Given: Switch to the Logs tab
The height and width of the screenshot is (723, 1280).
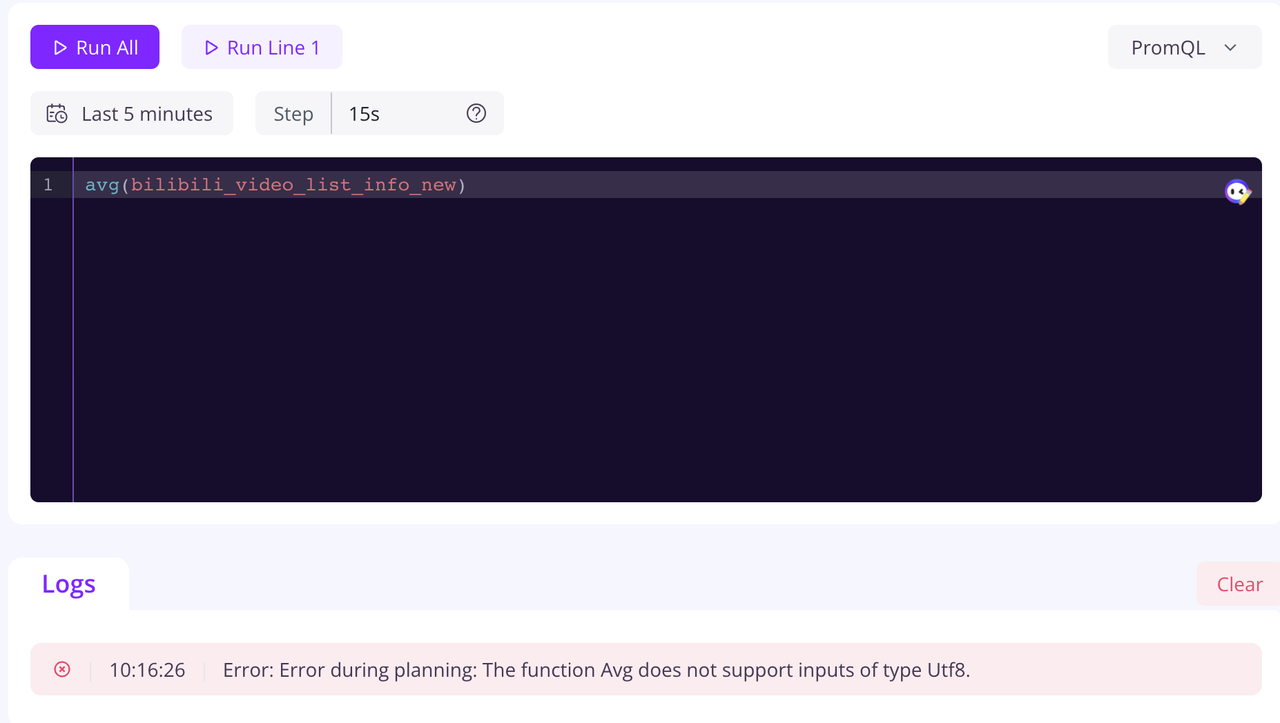Looking at the screenshot, I should pos(69,584).
